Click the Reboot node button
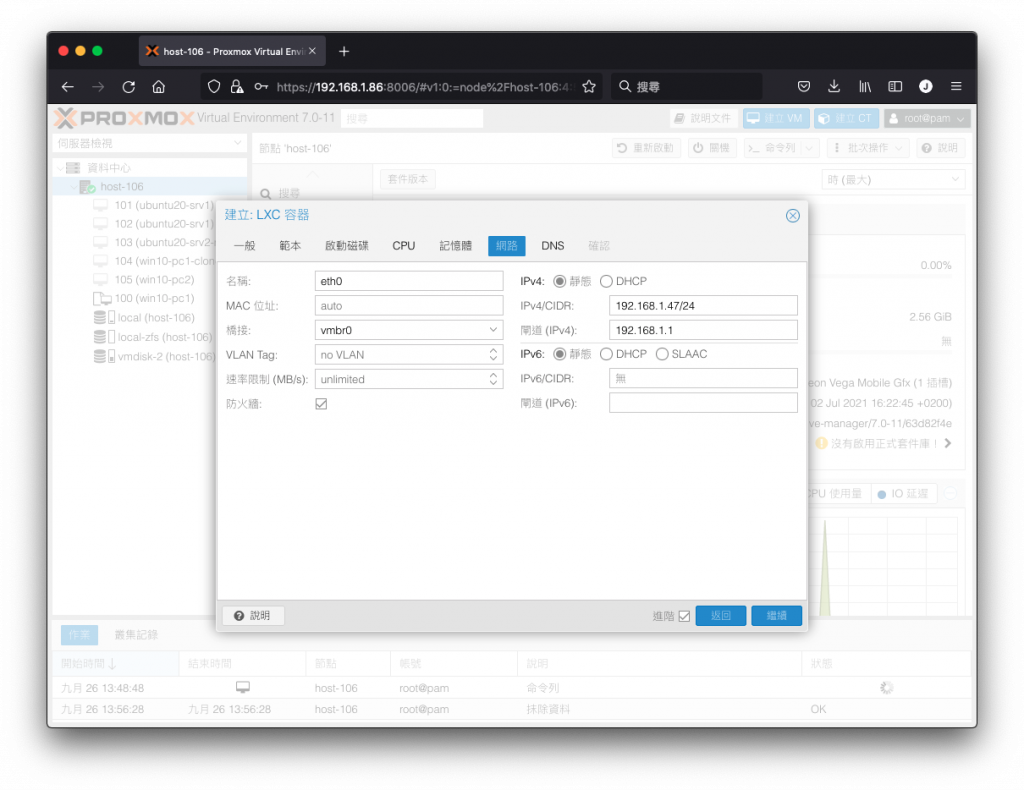 point(646,148)
